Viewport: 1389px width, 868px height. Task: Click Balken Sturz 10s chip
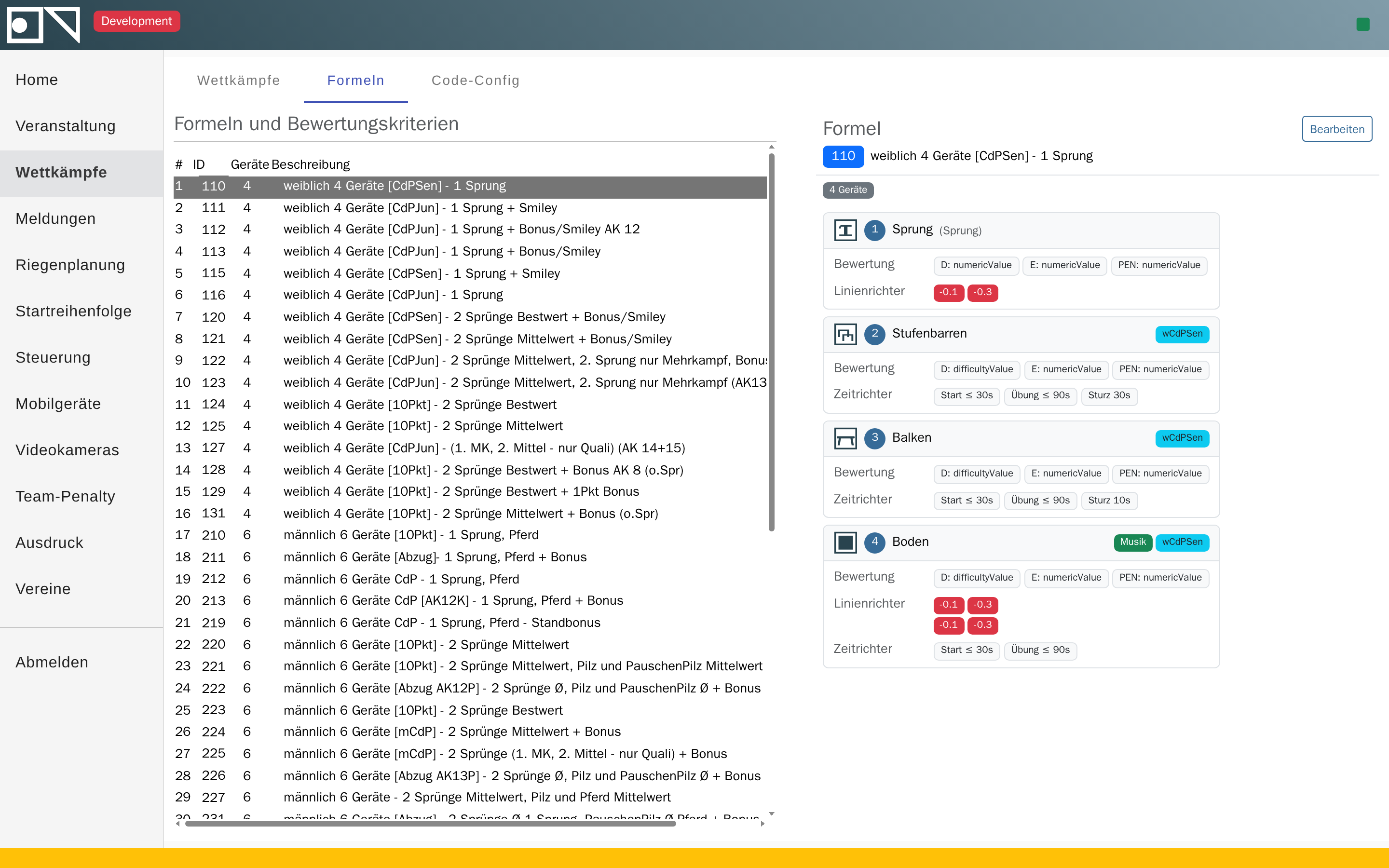coord(1109,501)
